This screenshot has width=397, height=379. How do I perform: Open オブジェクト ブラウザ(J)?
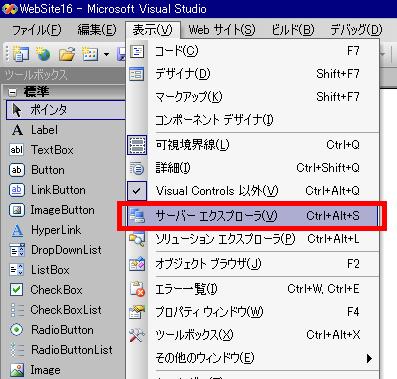pyautogui.click(x=253, y=264)
